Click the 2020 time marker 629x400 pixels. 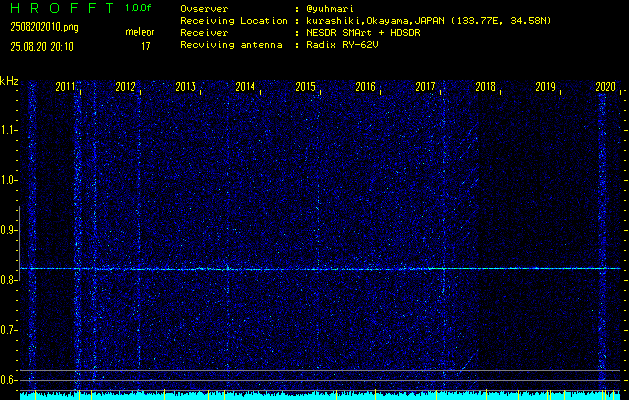click(x=606, y=87)
